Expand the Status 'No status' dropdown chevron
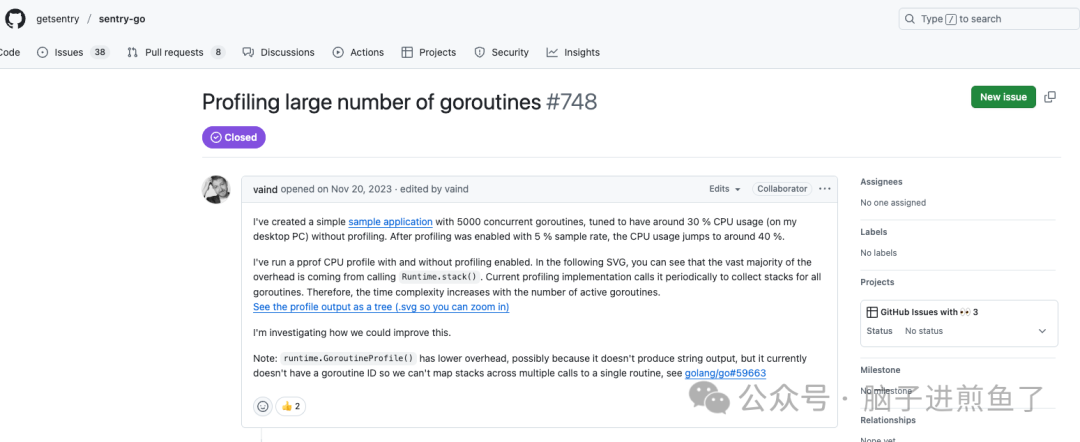Viewport: 1080px width, 442px height. 1042,331
